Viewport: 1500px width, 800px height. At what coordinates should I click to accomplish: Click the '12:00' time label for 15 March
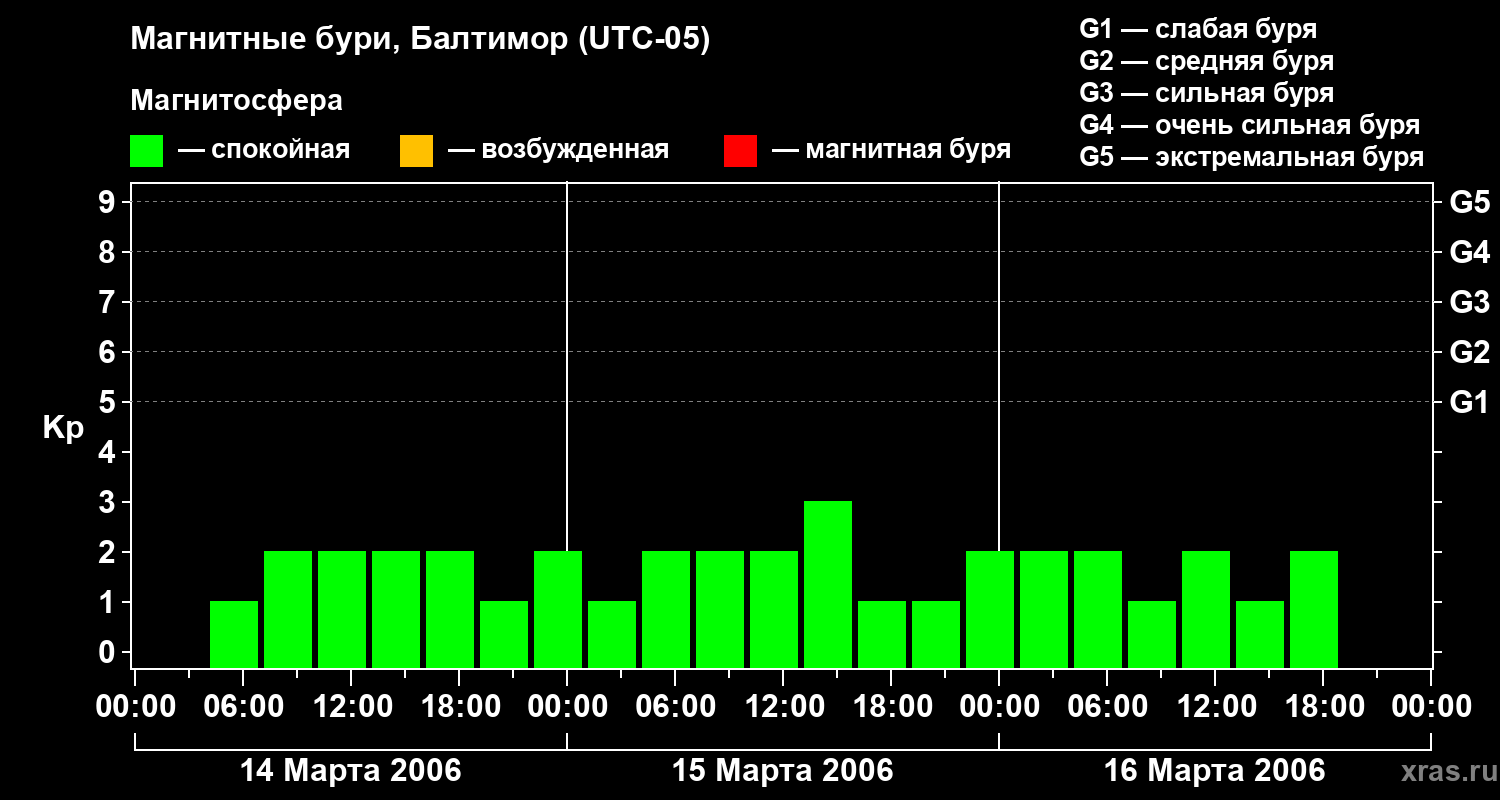pyautogui.click(x=783, y=706)
